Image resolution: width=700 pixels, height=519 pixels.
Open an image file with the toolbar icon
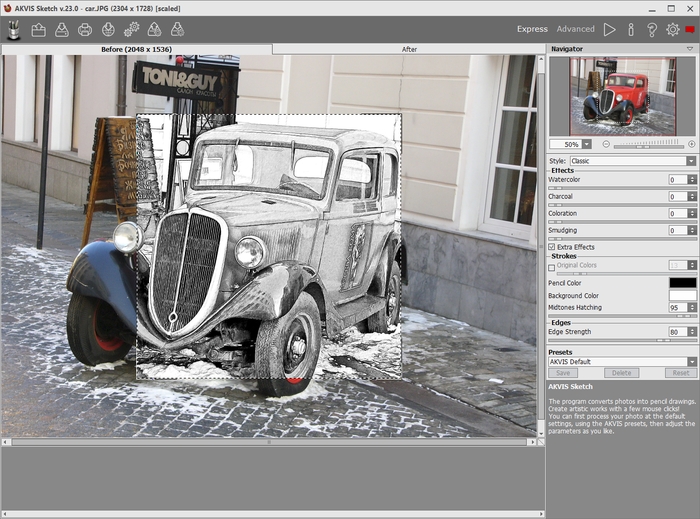39,30
